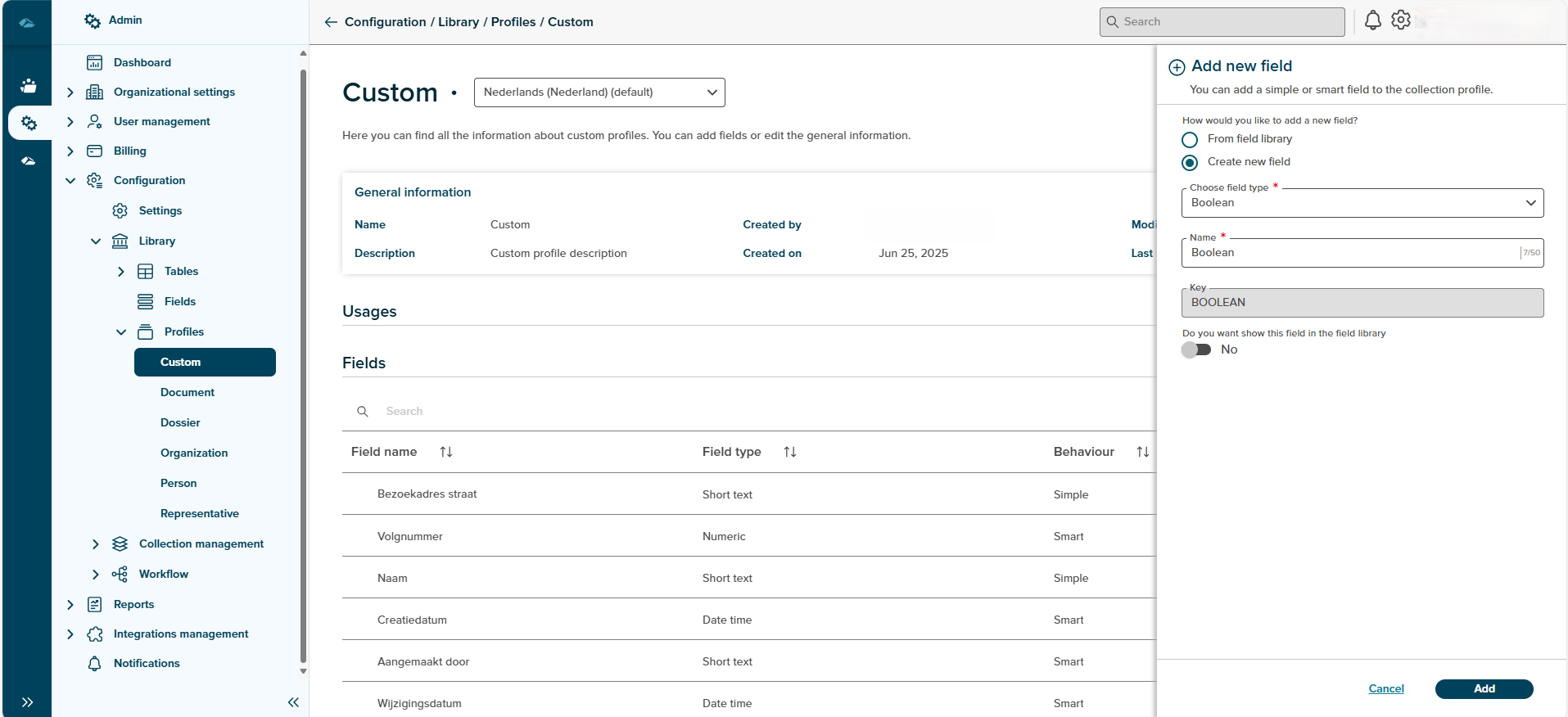Image resolution: width=1568 pixels, height=717 pixels.
Task: Expand the Collection management tree node
Action: tap(96, 544)
